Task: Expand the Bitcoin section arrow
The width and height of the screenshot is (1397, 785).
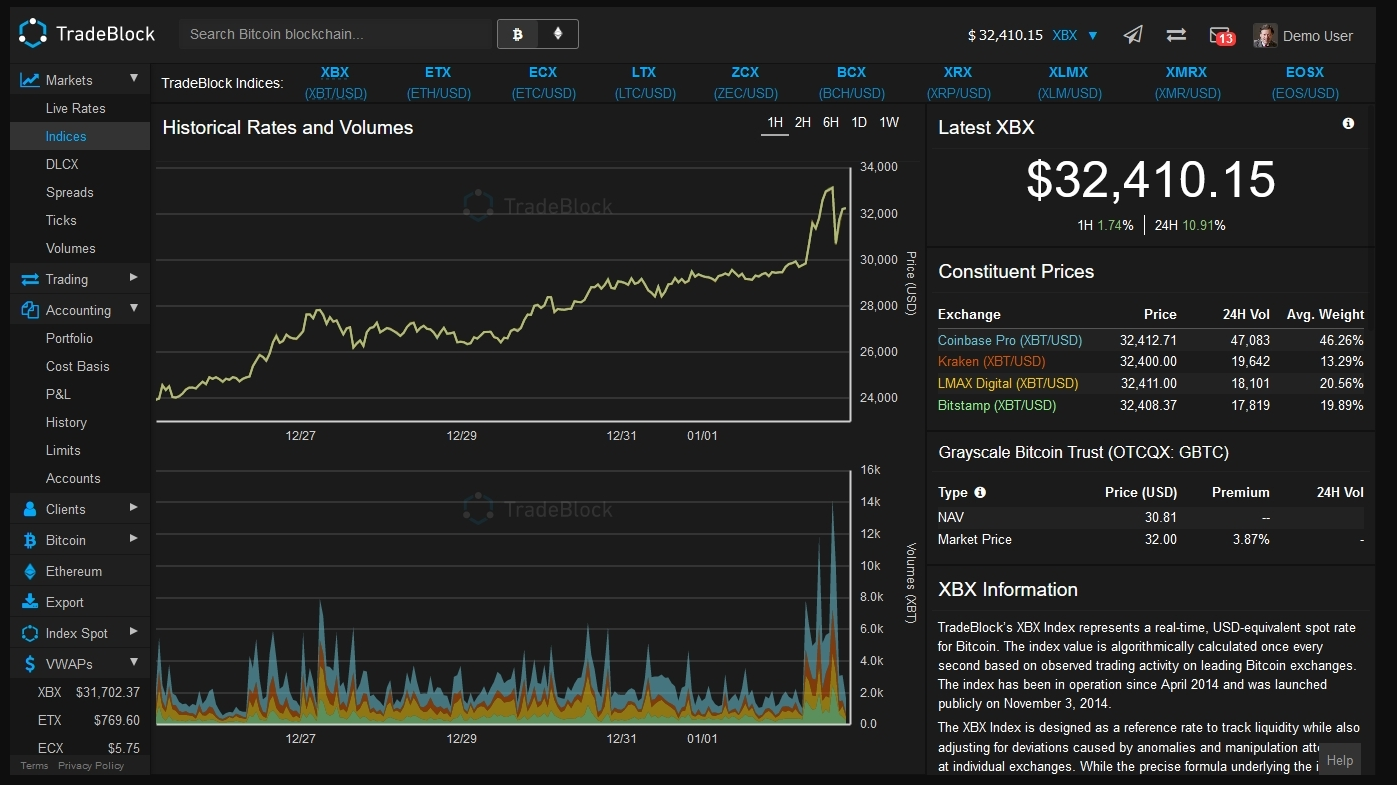Action: pyautogui.click(x=134, y=539)
